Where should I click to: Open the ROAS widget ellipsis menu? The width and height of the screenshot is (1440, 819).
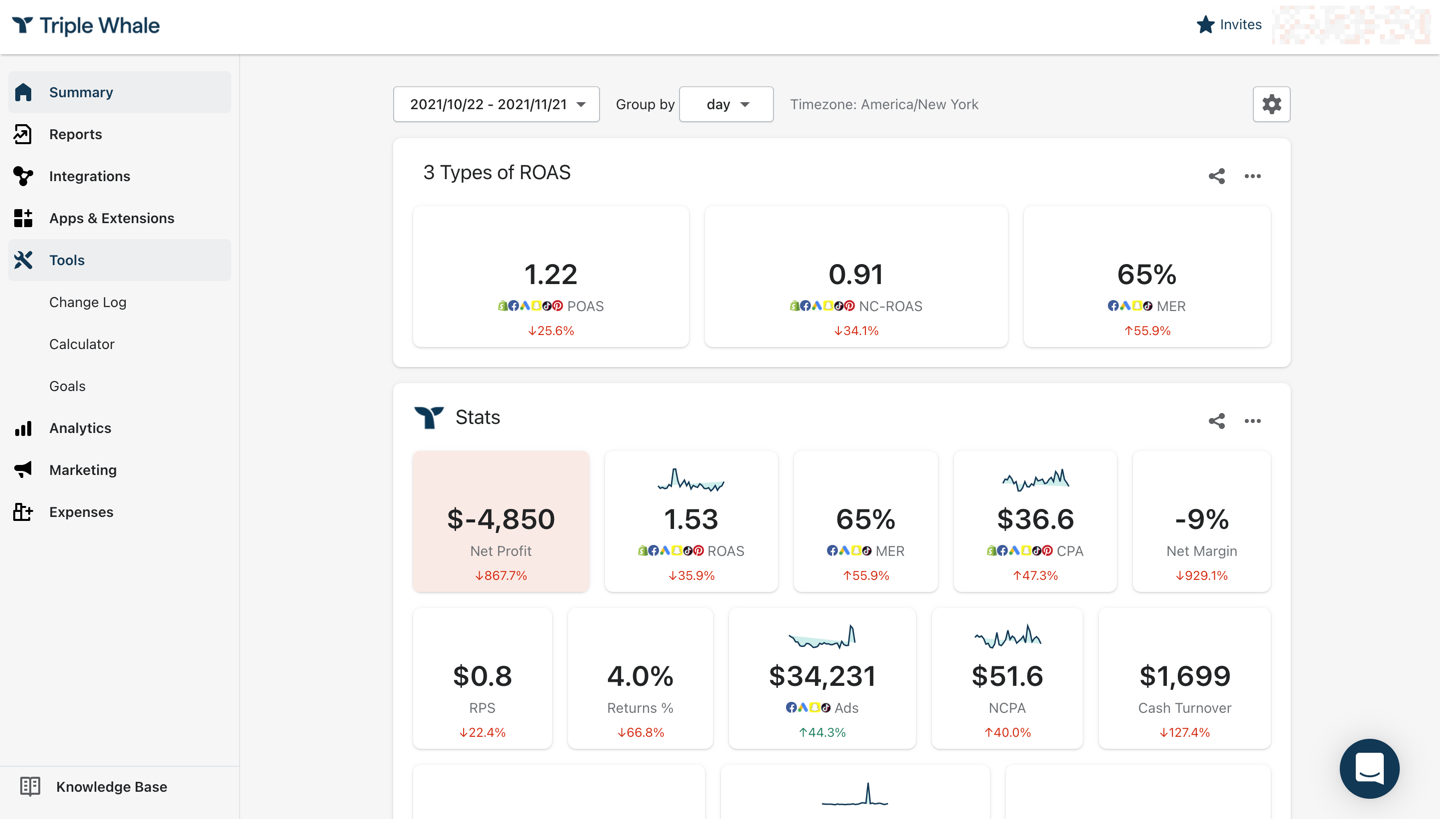(1252, 175)
